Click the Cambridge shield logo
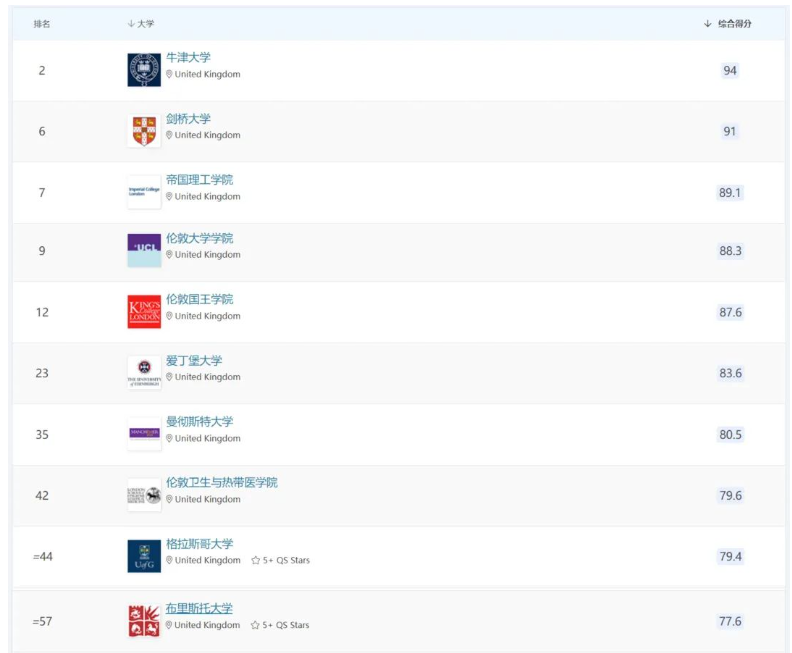Screen dimensions: 792x653 [144, 131]
